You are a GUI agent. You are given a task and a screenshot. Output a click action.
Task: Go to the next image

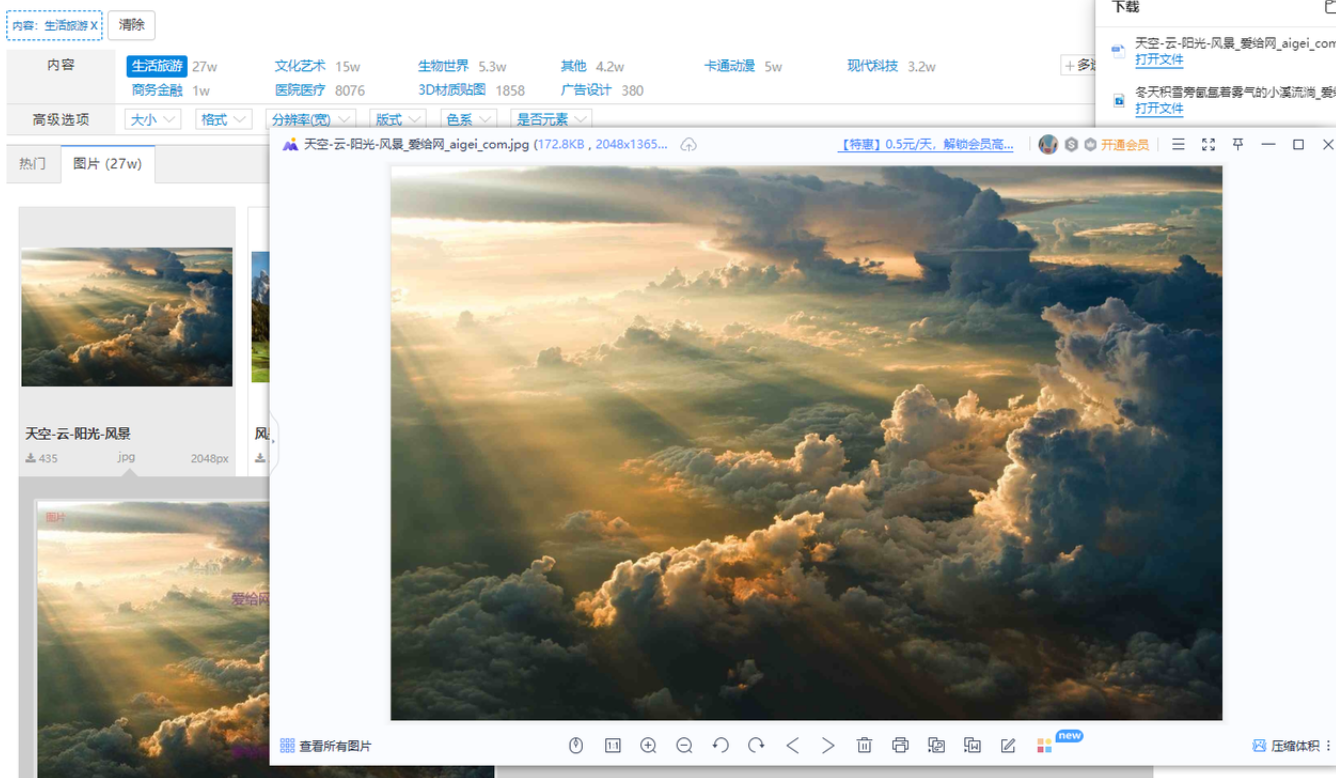pyautogui.click(x=828, y=746)
